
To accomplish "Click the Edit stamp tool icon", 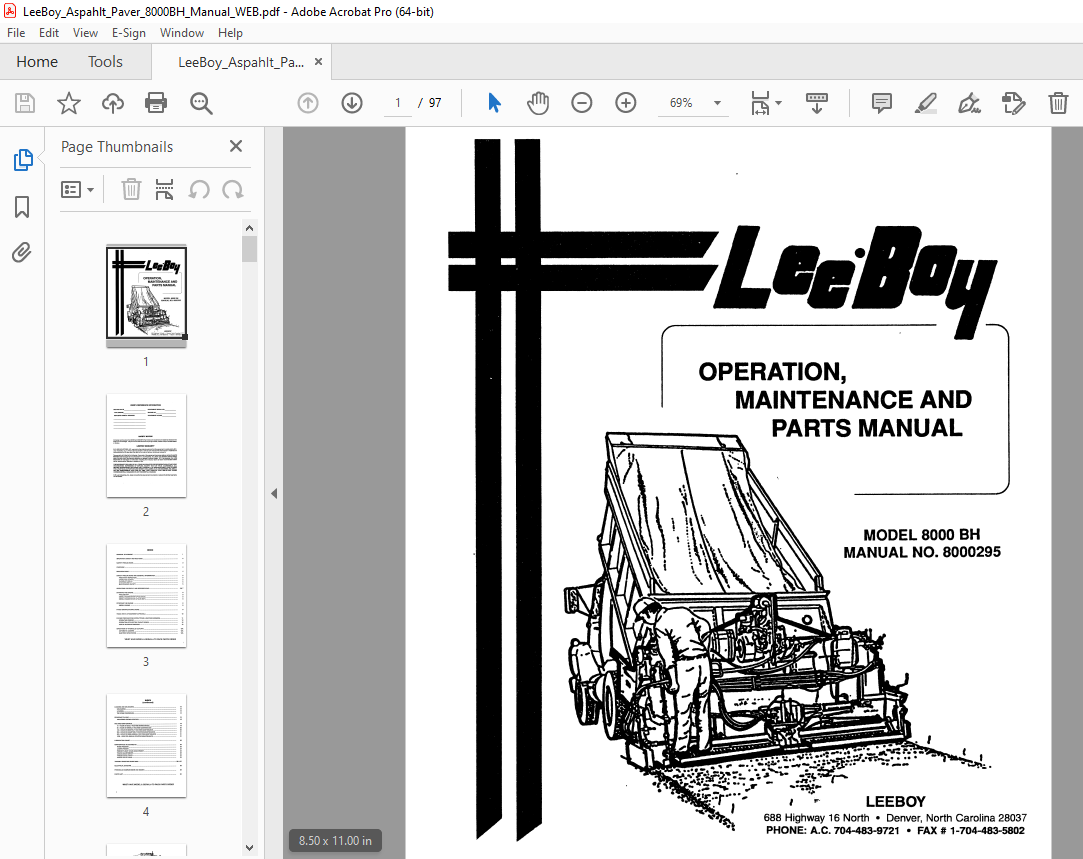I will [x=1013, y=104].
